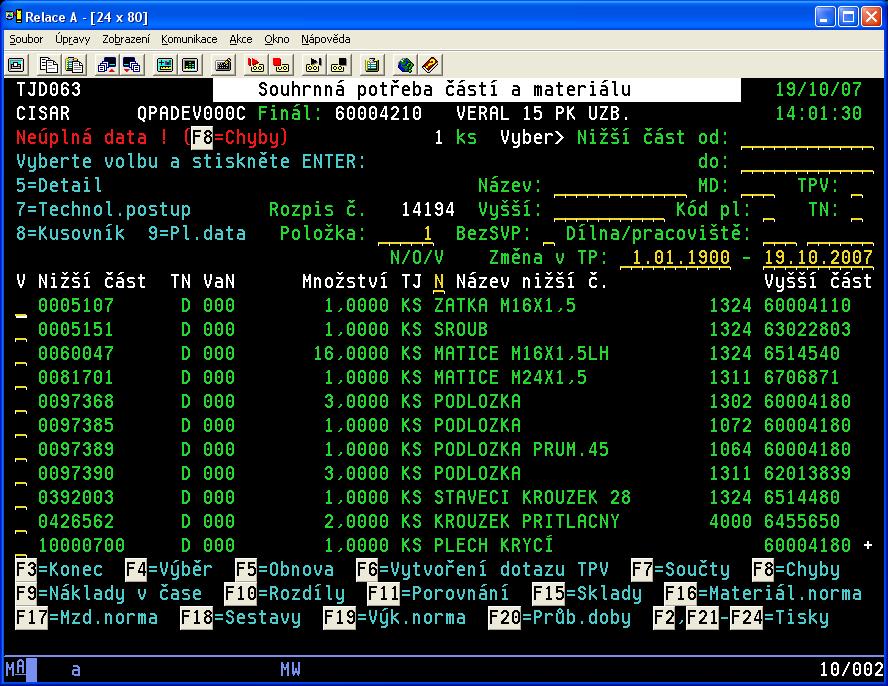The image size is (888, 686).
Task: Click F8=Chyby in the bottom key list
Action: click(x=796, y=569)
